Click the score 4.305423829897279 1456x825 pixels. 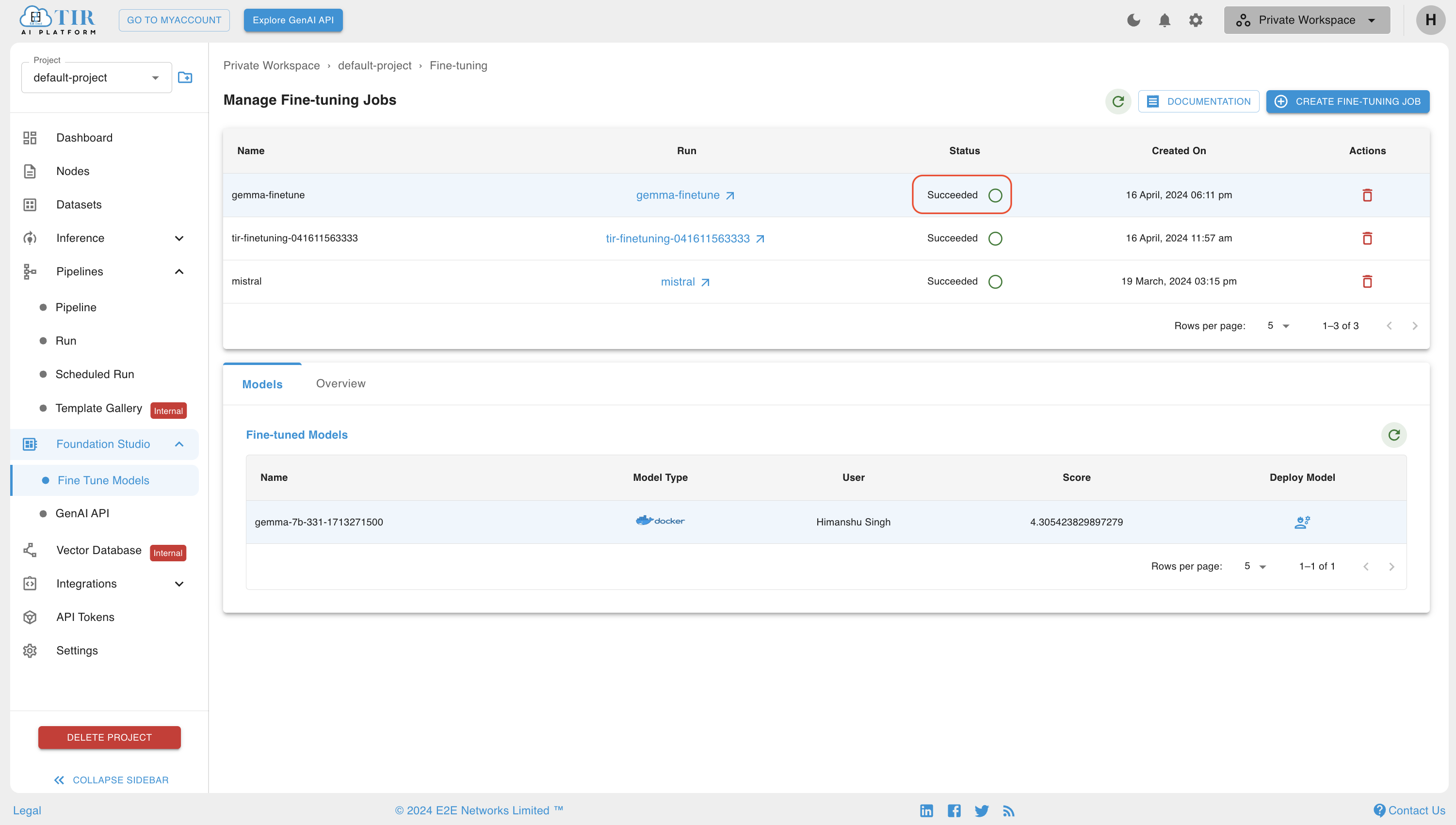point(1076,522)
